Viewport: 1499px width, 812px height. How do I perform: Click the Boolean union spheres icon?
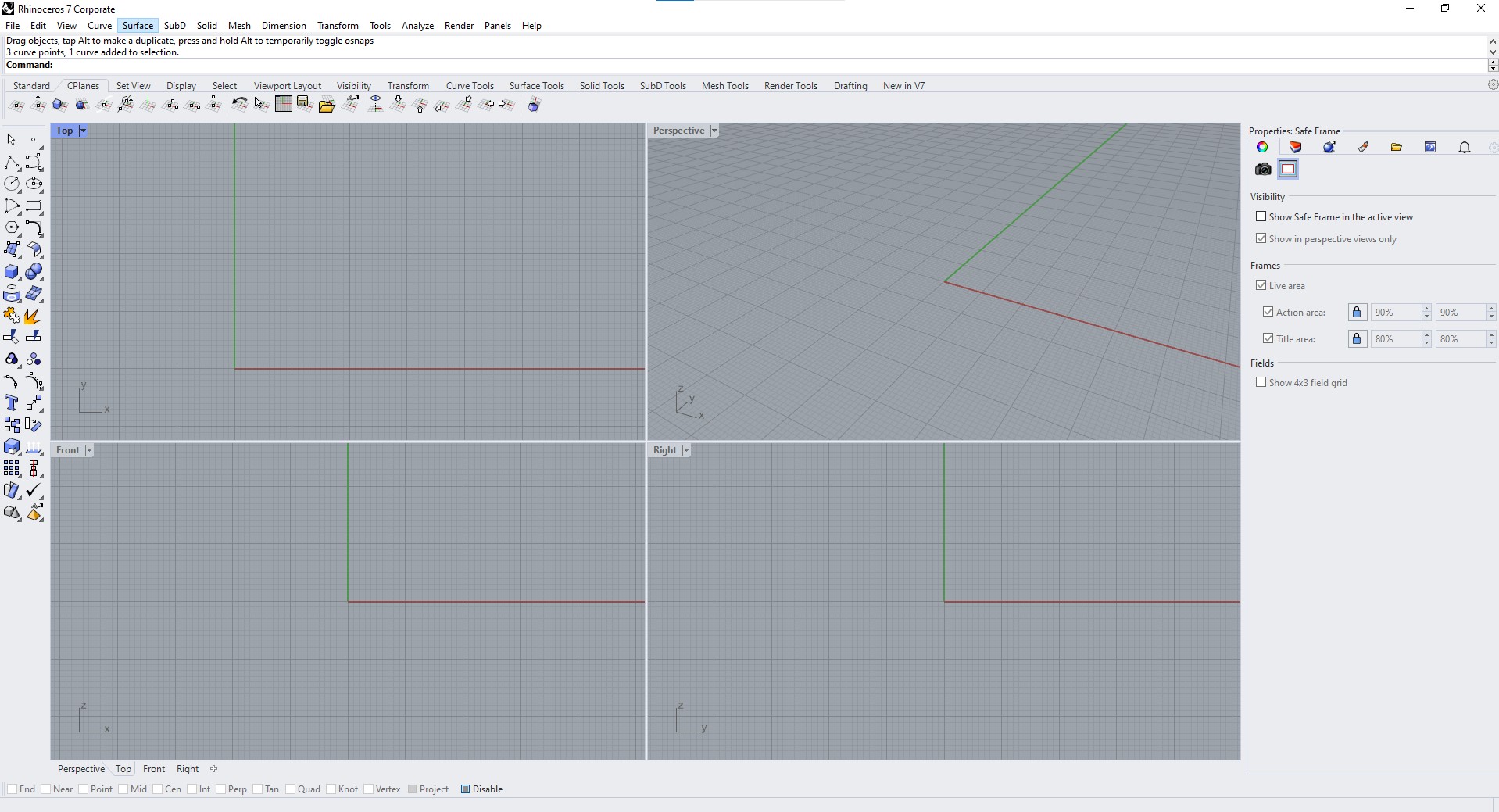[x=34, y=272]
